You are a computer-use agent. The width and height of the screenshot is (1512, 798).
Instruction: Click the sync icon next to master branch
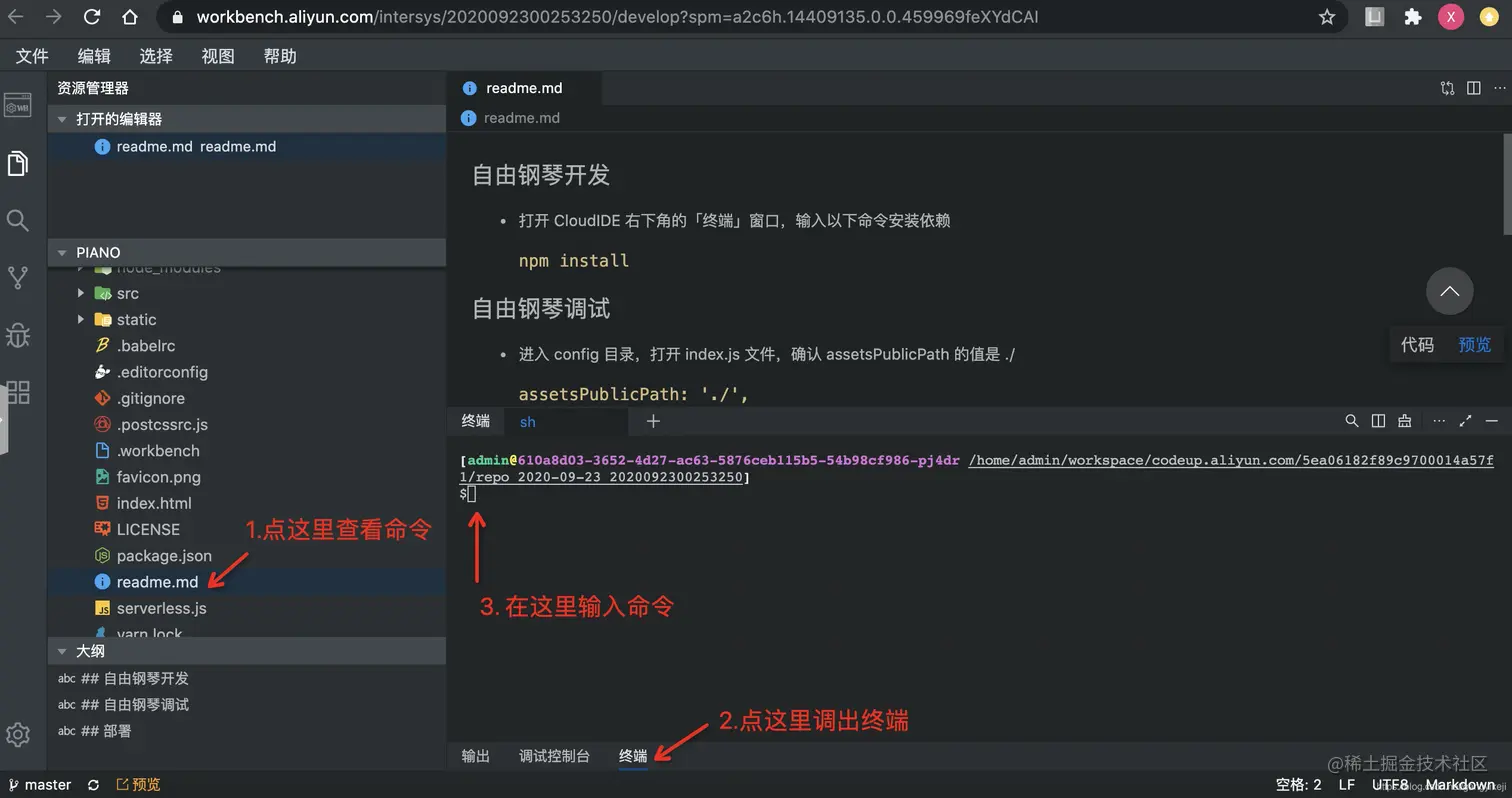click(93, 784)
